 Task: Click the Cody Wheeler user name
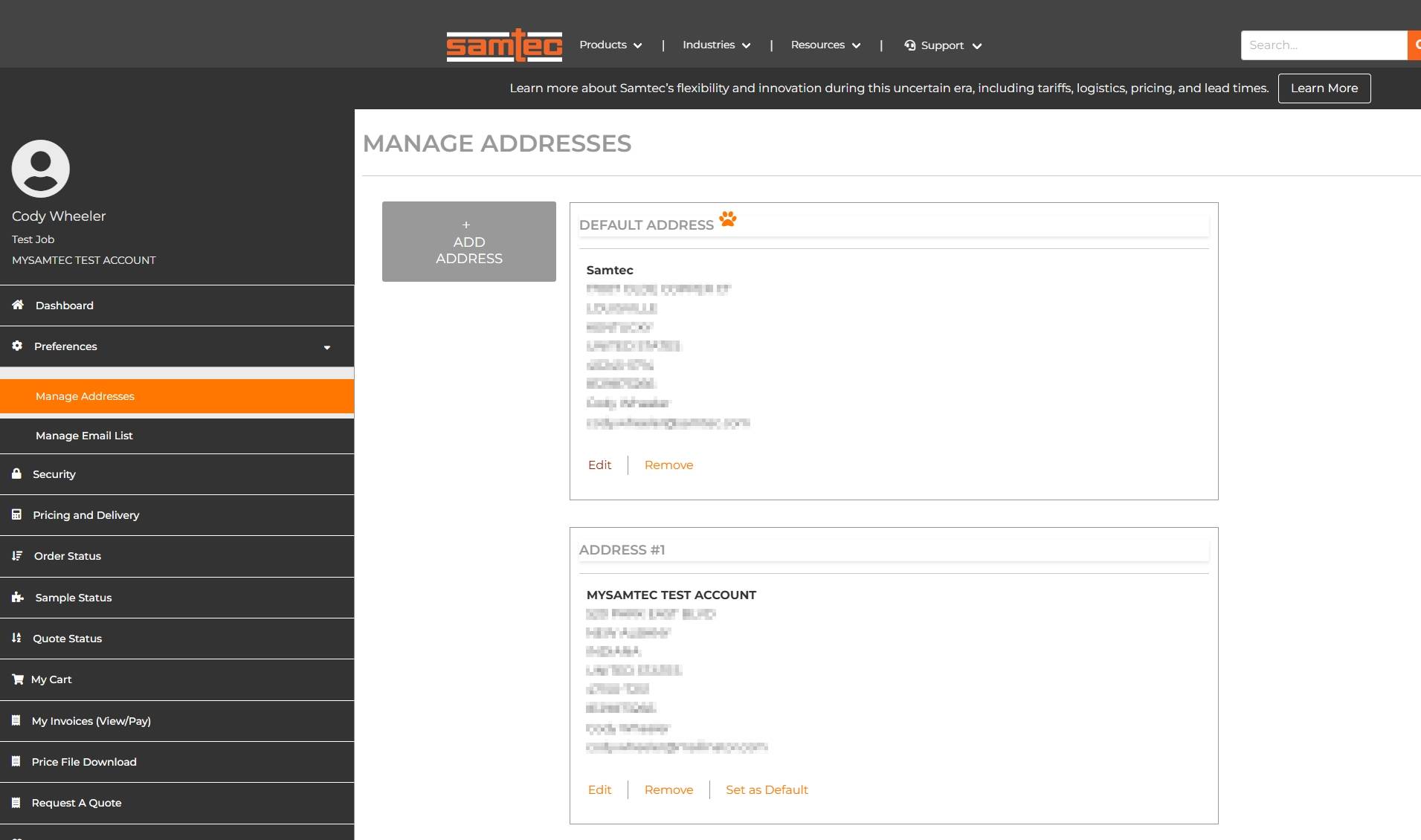[59, 216]
